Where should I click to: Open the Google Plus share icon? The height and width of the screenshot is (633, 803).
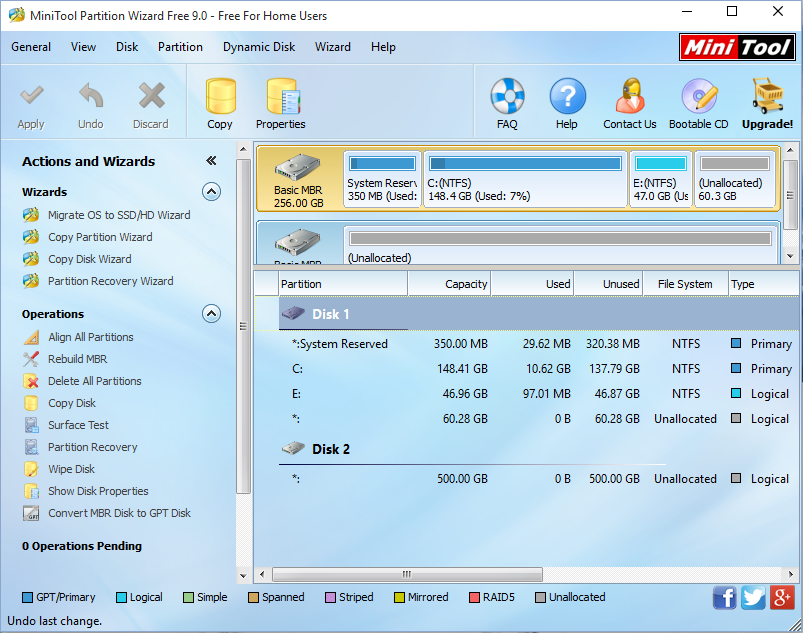782,598
